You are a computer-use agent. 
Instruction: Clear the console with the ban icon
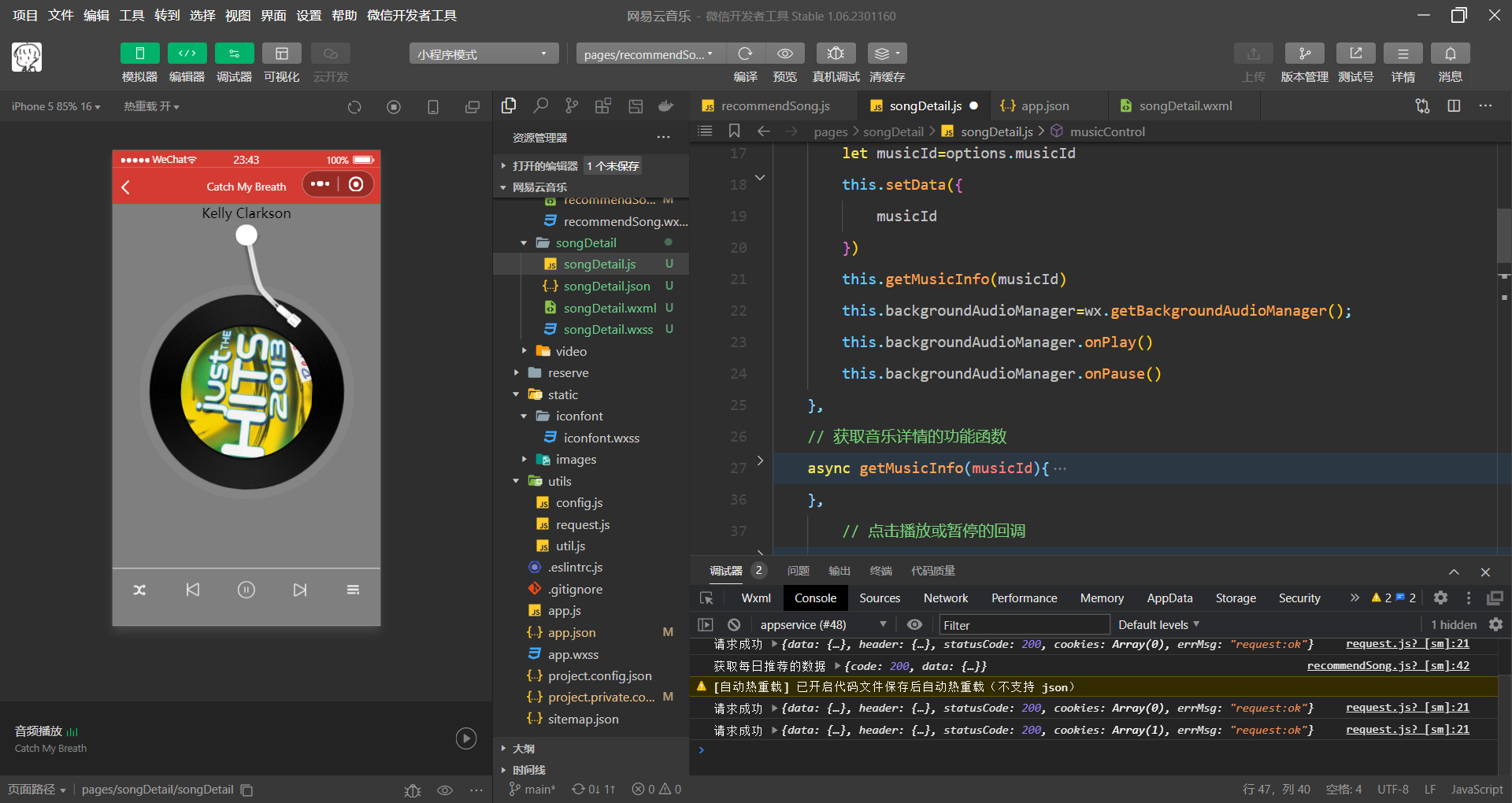(734, 624)
